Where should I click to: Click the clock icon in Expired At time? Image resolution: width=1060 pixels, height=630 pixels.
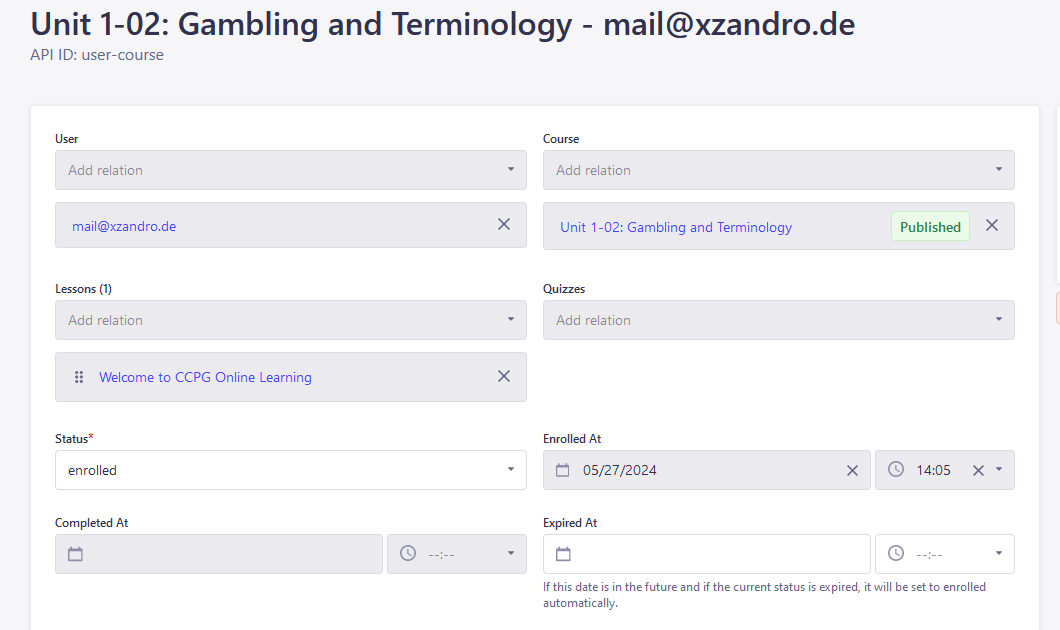coord(896,554)
